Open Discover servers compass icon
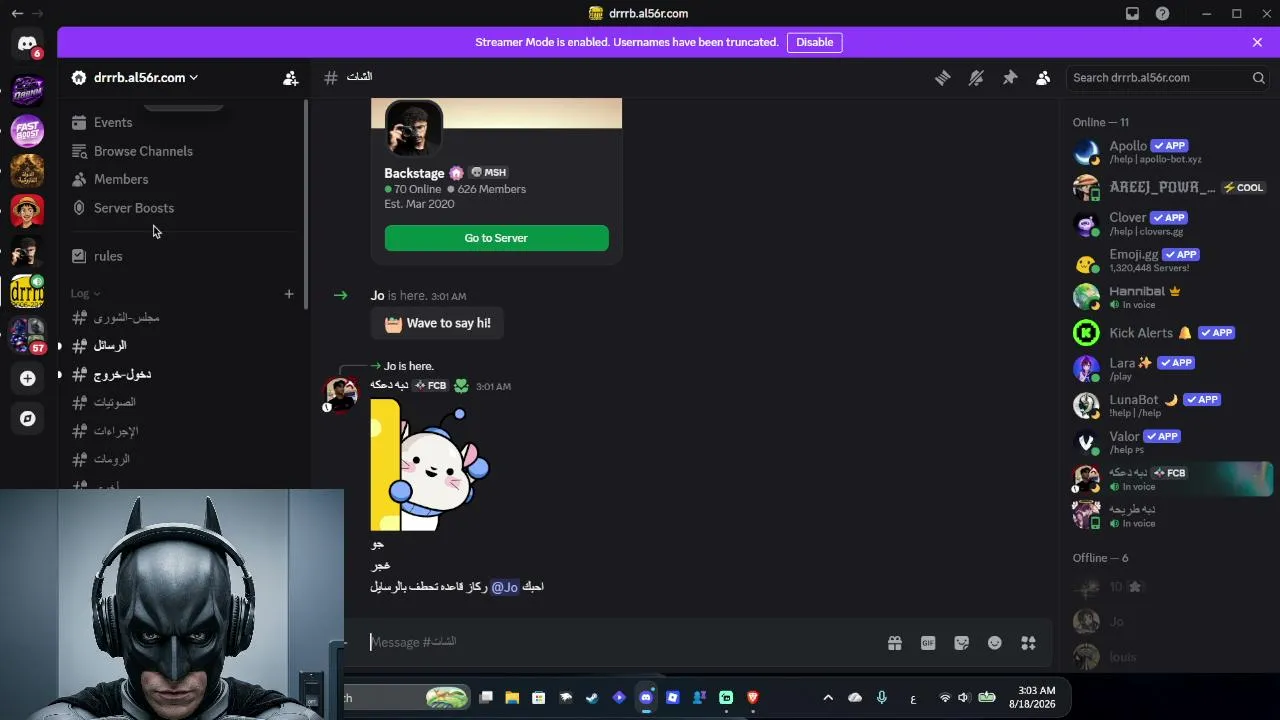 (x=27, y=419)
